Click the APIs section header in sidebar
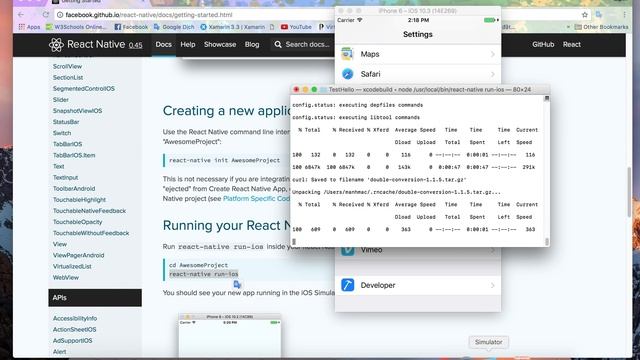This screenshot has width=640, height=360. click(95, 298)
